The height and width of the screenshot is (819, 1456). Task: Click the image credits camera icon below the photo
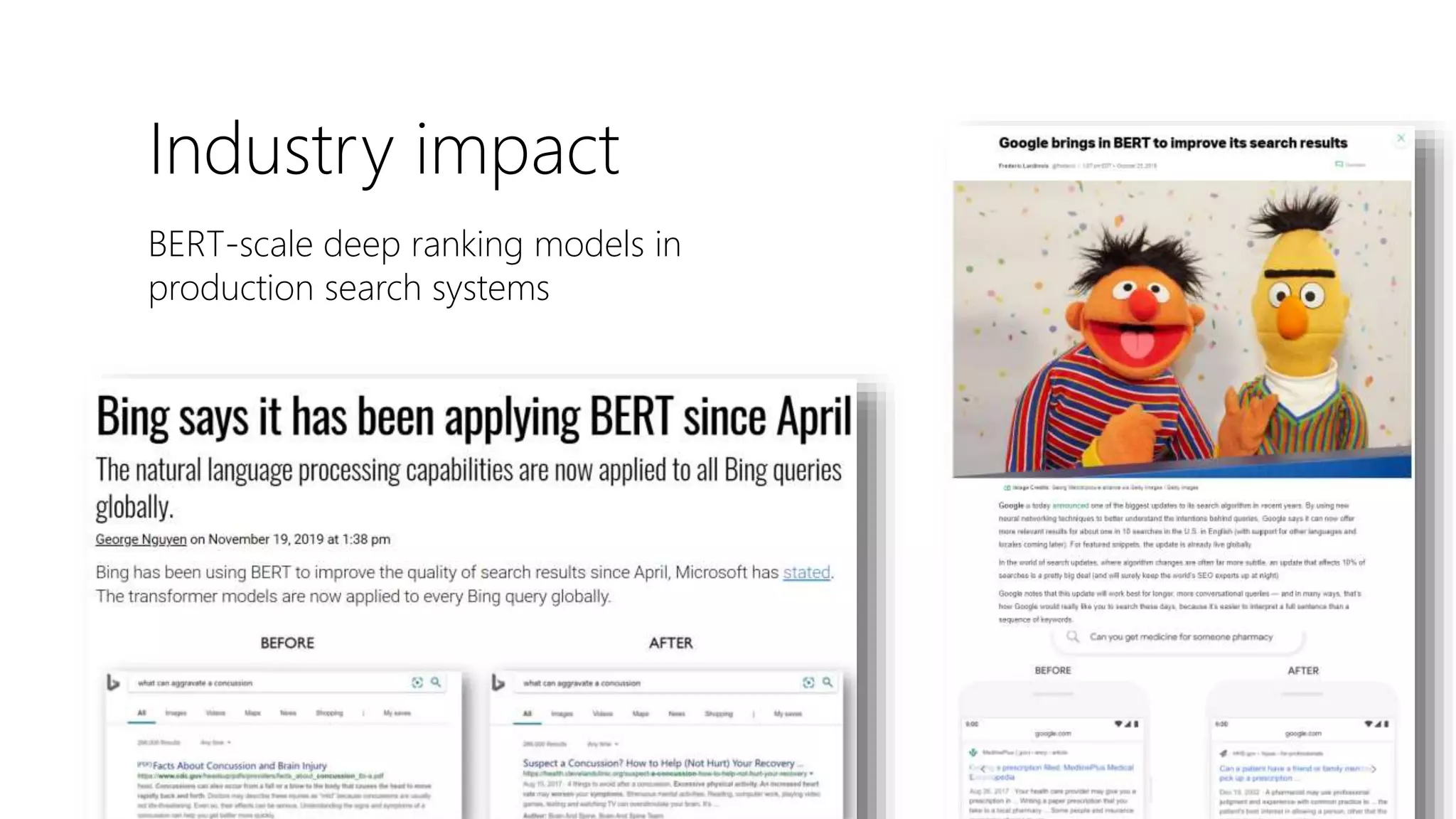click(1007, 488)
